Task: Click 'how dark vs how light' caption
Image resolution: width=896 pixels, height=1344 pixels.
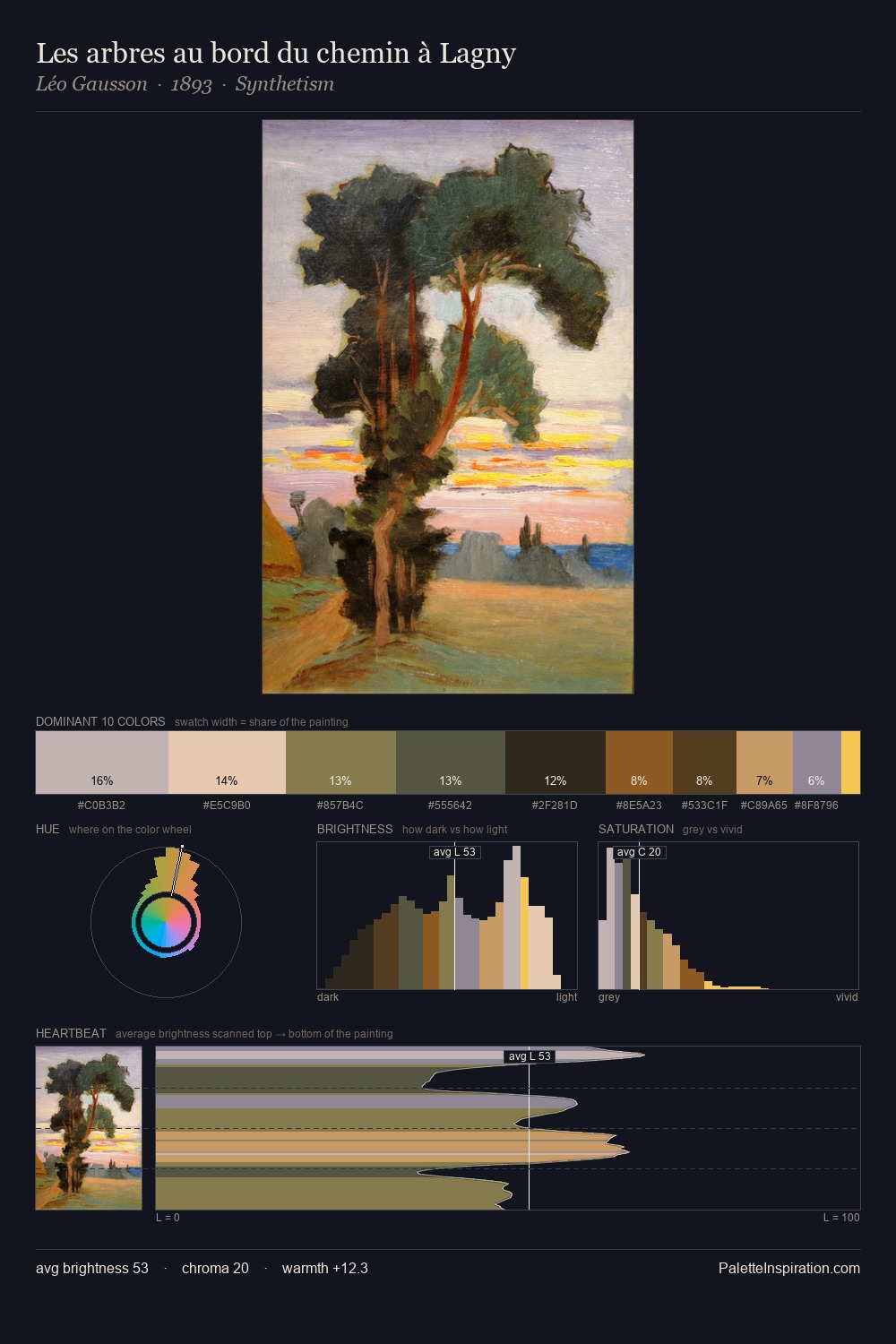Action: tap(455, 829)
